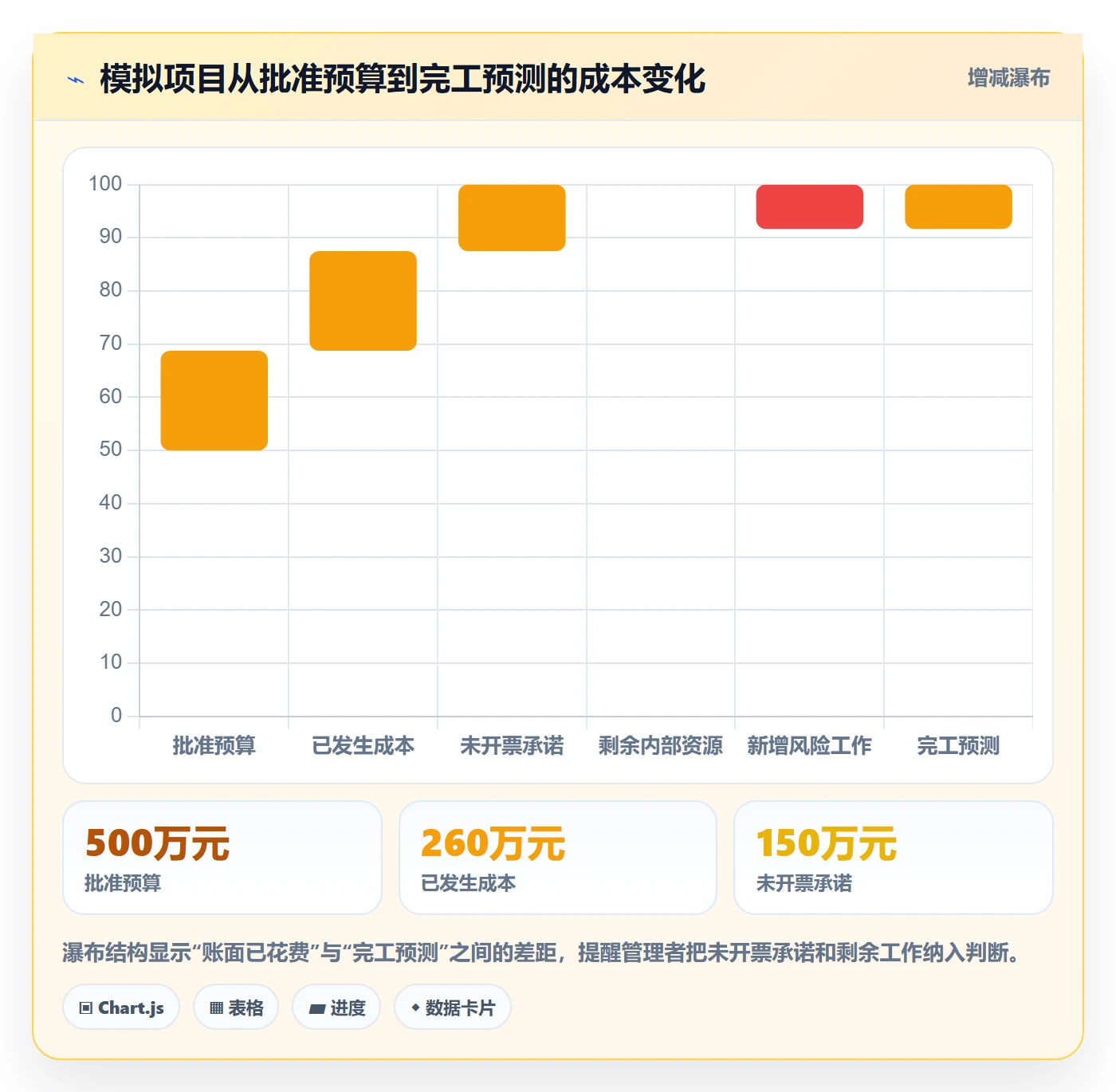Viewport: 1116px width, 1092px height.
Task: Click the chart title 模拟项目从批准预算到完工预测的成本变化
Action: tap(403, 79)
